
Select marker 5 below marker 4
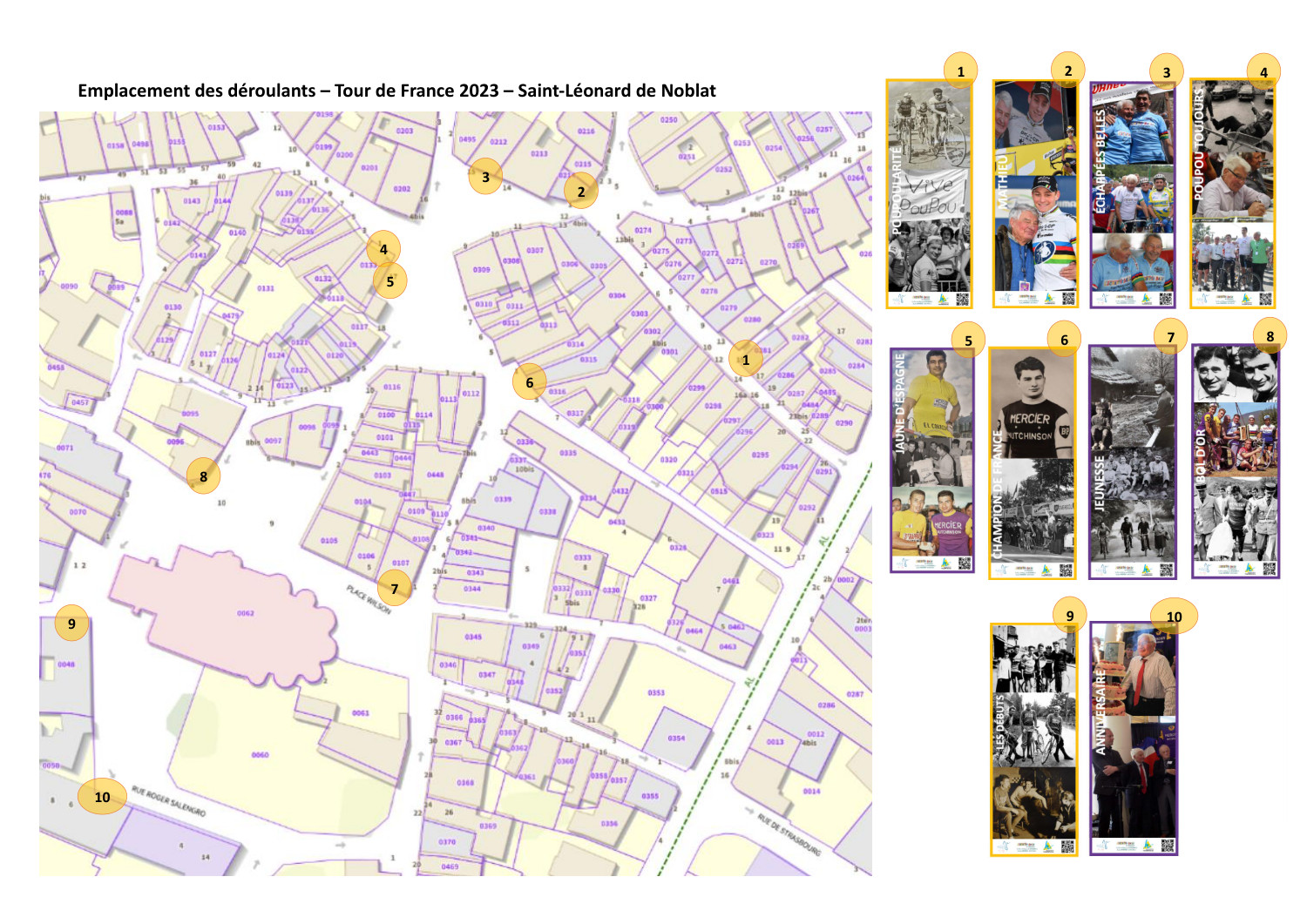tap(389, 281)
